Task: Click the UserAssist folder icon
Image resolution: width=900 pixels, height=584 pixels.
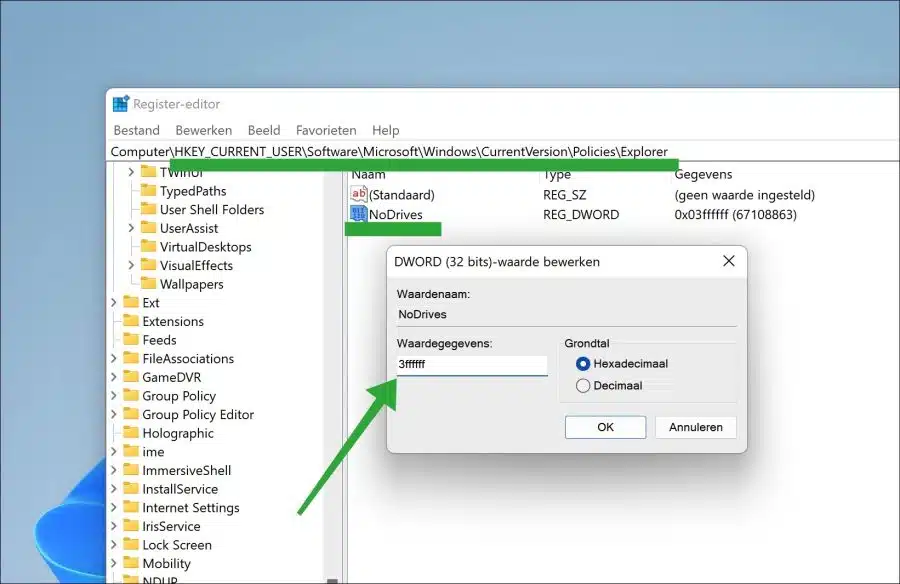Action: point(149,227)
